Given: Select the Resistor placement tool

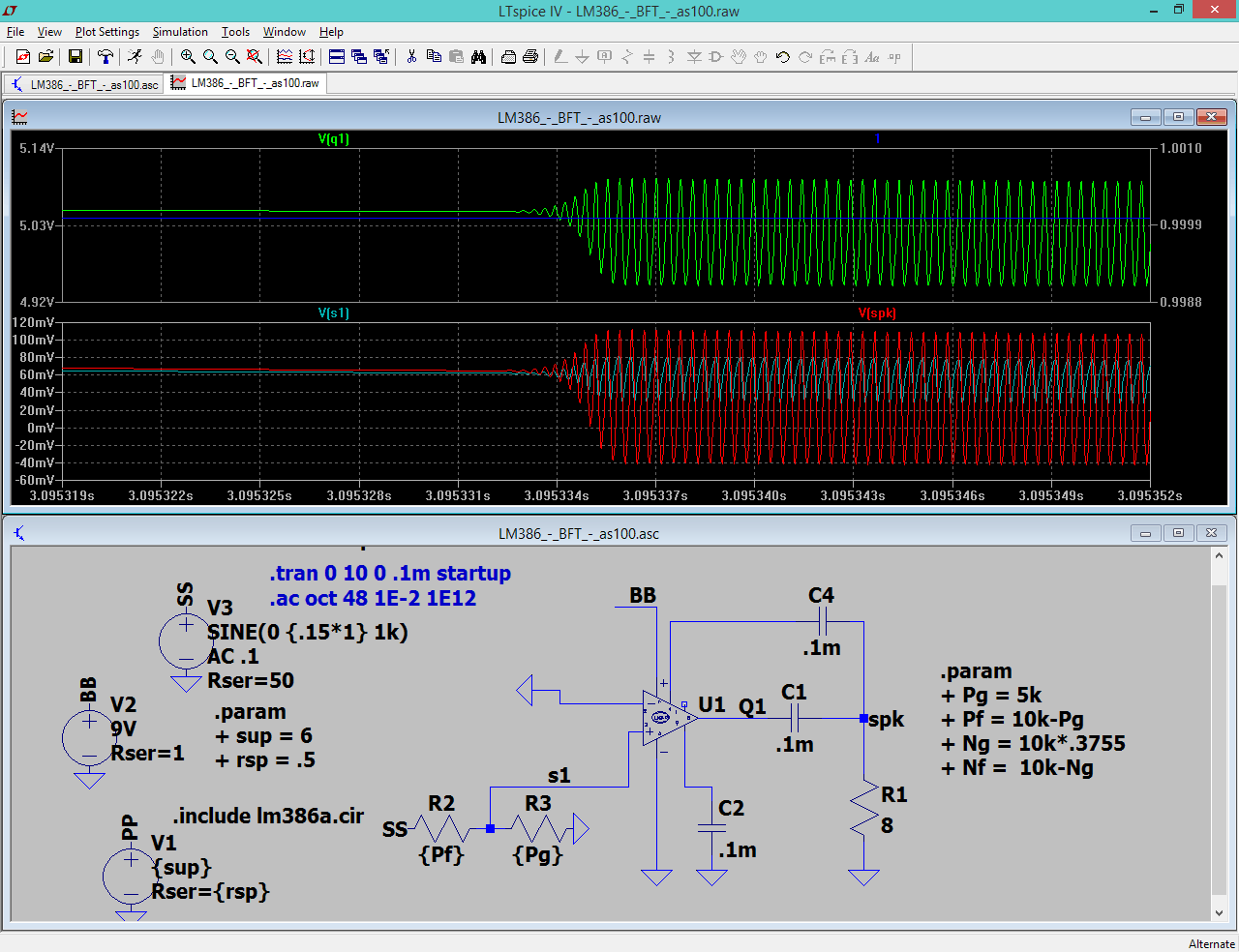Looking at the screenshot, I should point(627,57).
